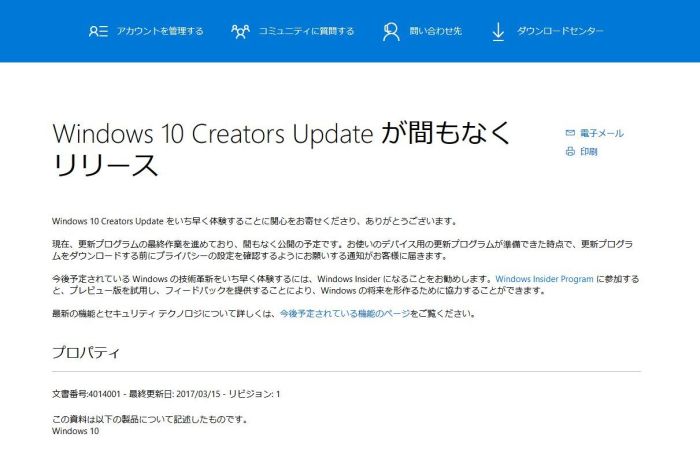Open the 今後予定されている機能のページ link
This screenshot has width=700, height=452.
point(356,314)
